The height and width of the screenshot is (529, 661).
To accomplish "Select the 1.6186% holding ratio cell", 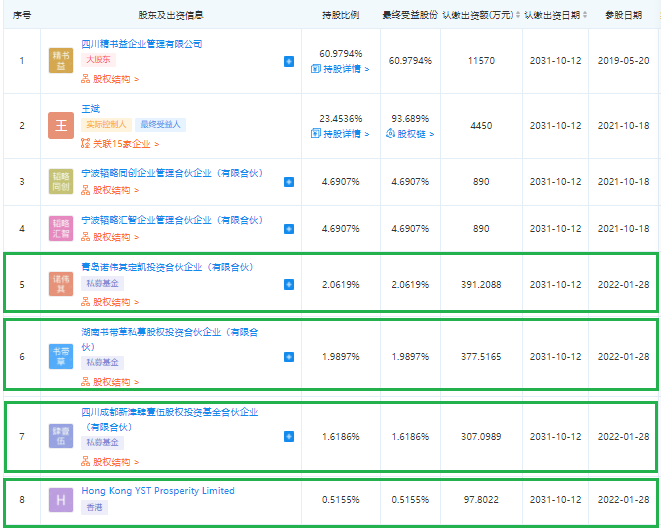I will (341, 437).
